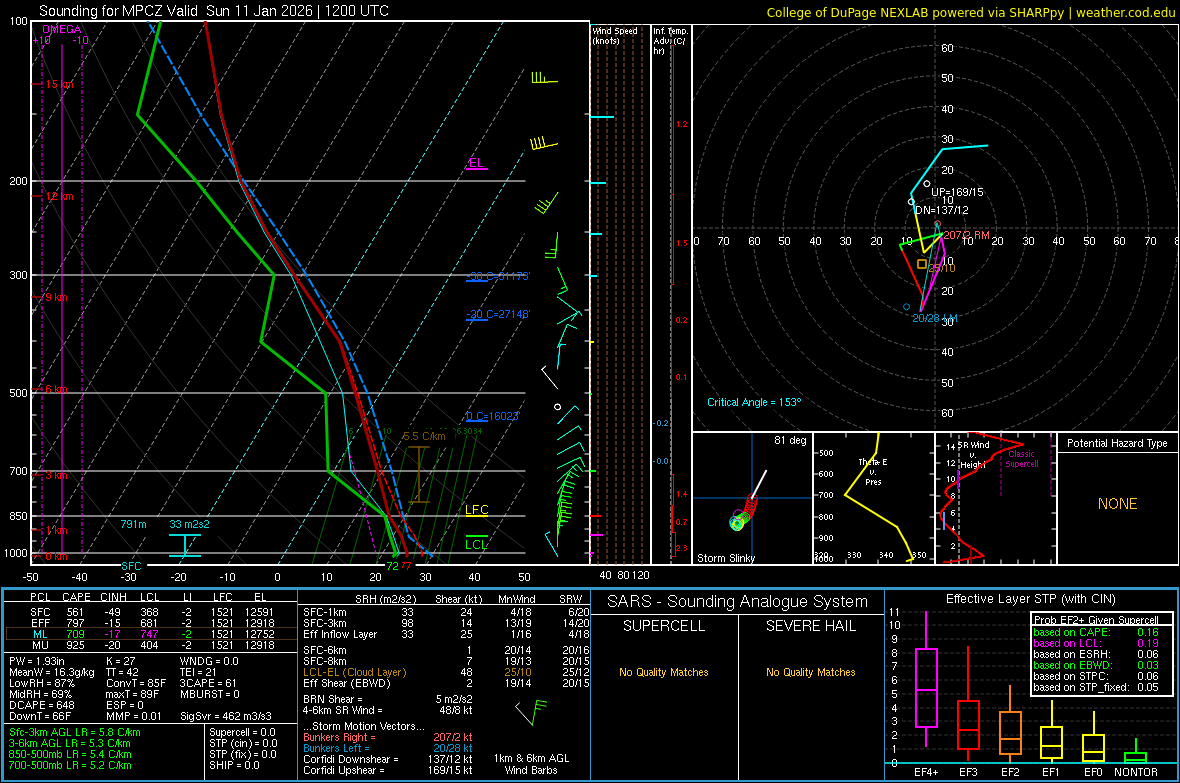Click the 'Eff Shear (EBWD)' row label

coord(347,683)
